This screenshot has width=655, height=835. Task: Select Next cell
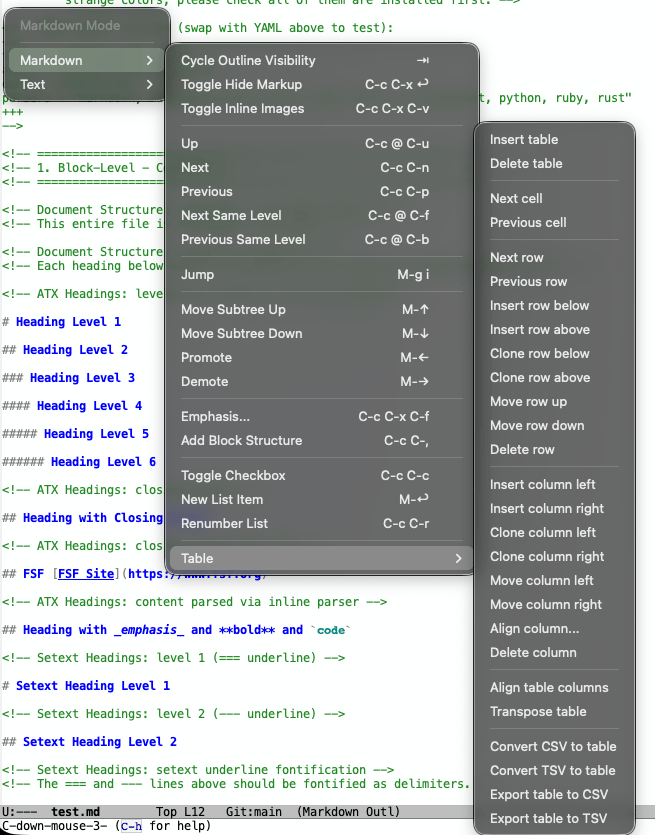click(554, 198)
